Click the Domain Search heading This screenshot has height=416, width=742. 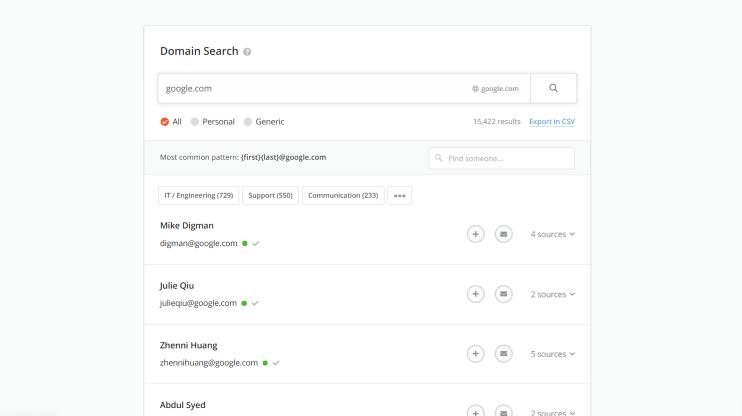(x=199, y=51)
